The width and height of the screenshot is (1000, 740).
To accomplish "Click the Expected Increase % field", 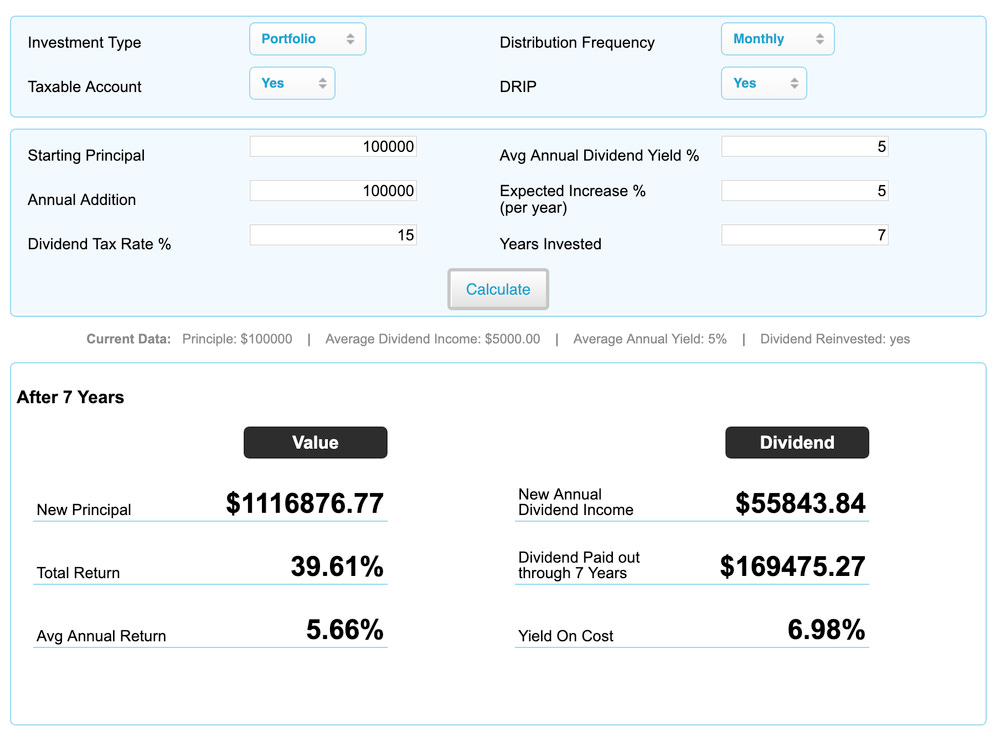I will [x=805, y=191].
